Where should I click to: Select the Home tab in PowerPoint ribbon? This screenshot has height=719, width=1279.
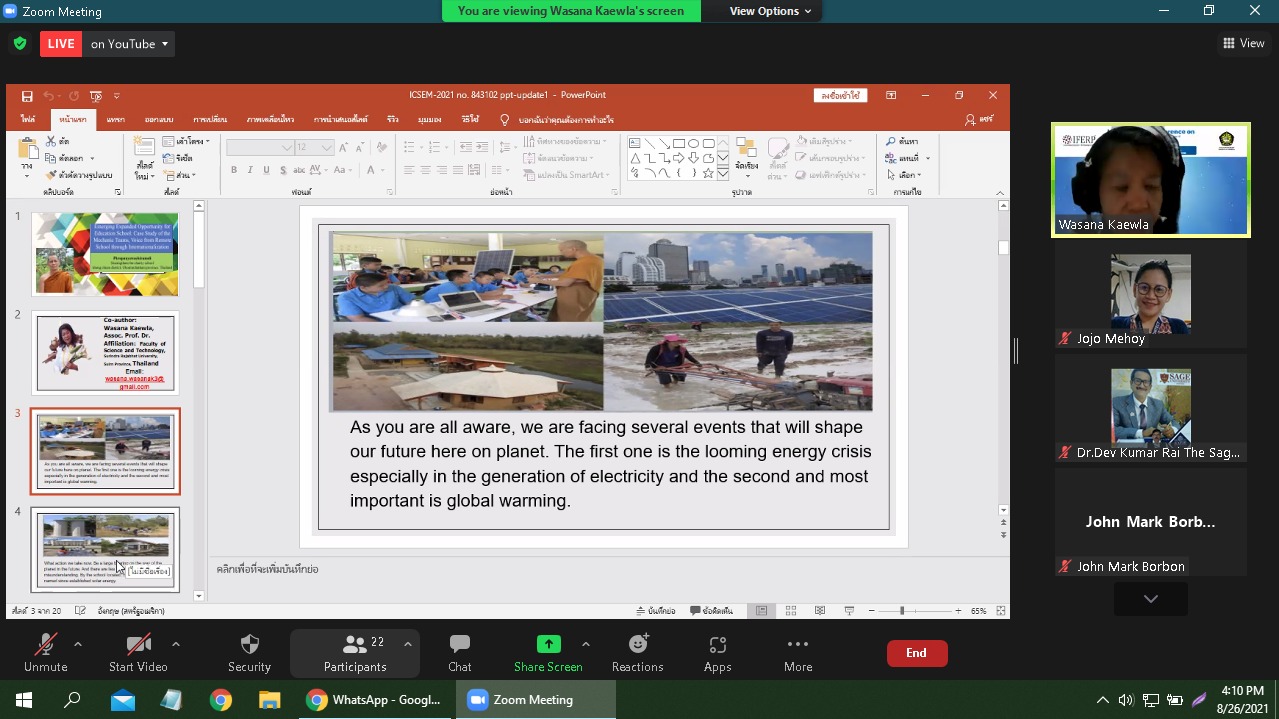[73, 120]
